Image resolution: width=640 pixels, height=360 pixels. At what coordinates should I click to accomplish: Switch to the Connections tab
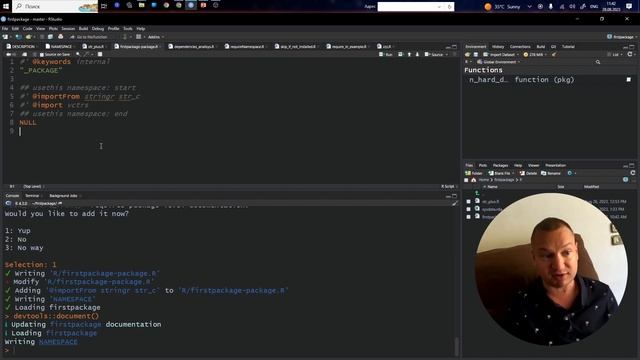pos(520,47)
